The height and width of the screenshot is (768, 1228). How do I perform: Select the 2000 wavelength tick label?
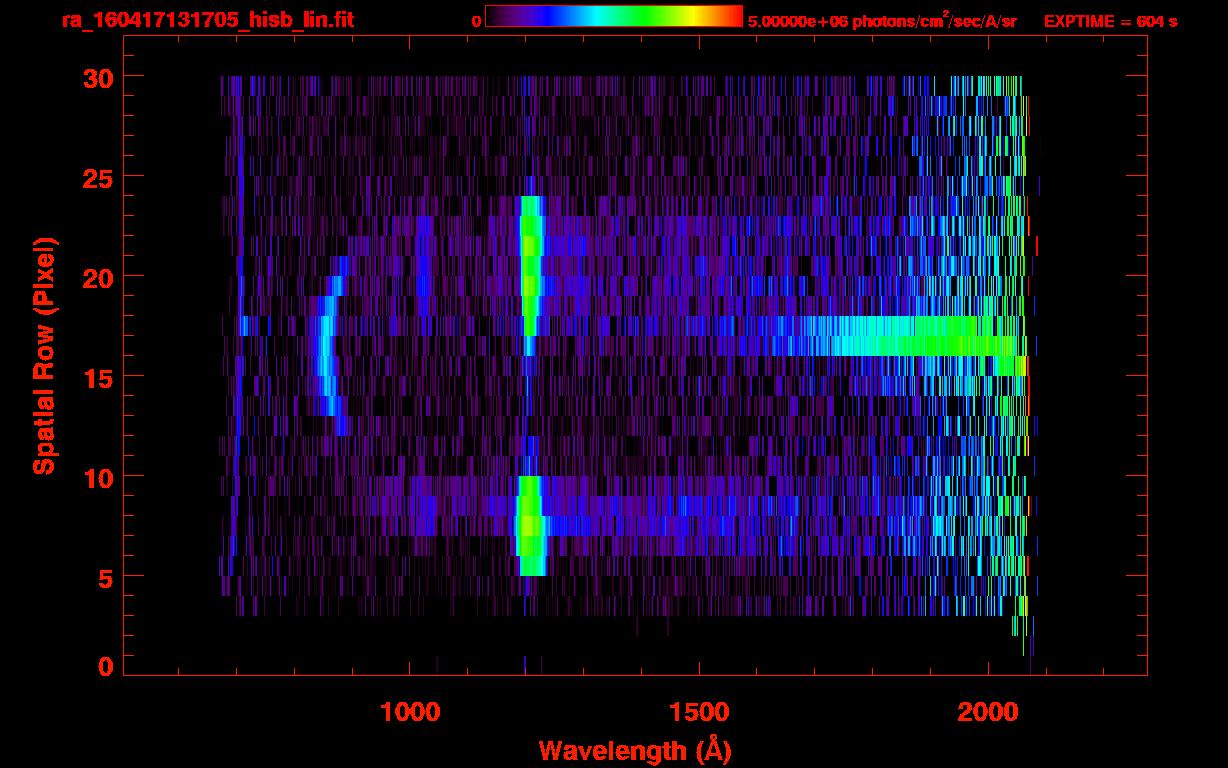[988, 712]
